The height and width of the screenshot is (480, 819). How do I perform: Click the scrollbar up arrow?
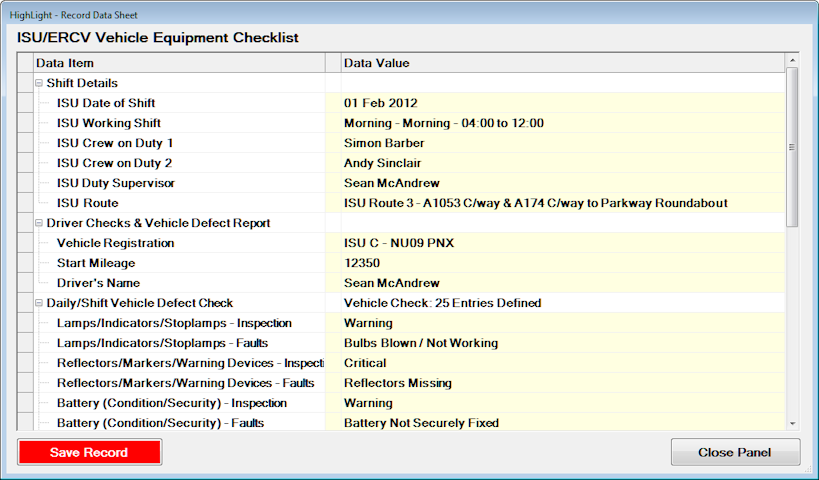792,62
